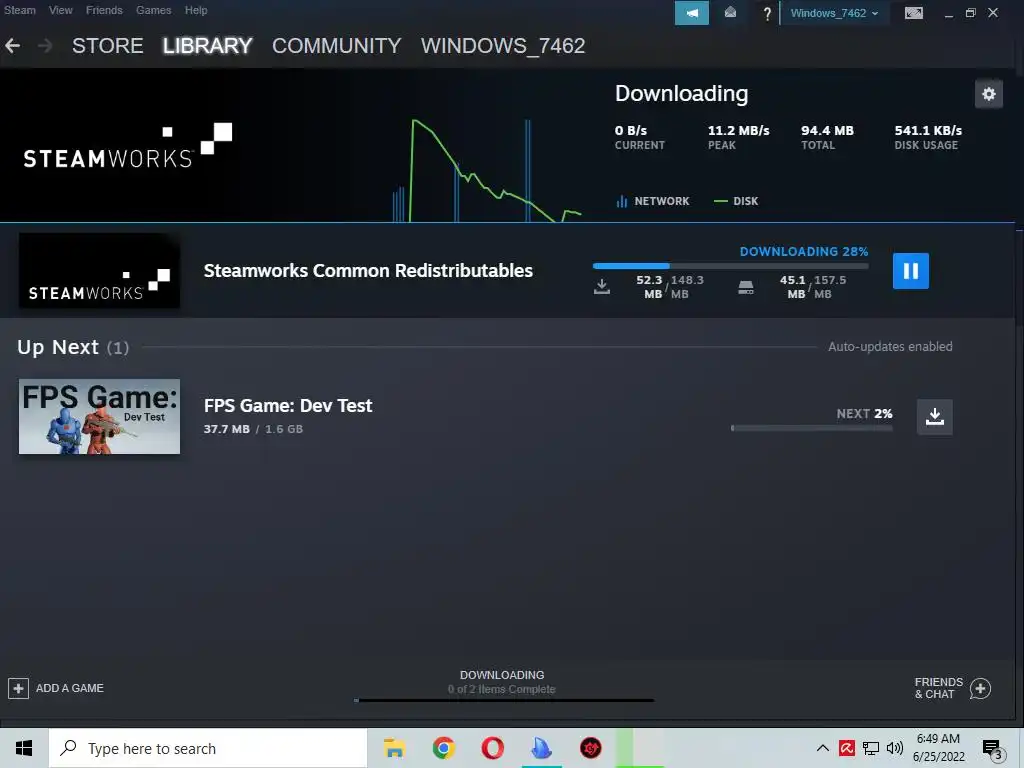Click the Friends & Chat plus bubble icon
The height and width of the screenshot is (768, 1024).
click(x=980, y=688)
